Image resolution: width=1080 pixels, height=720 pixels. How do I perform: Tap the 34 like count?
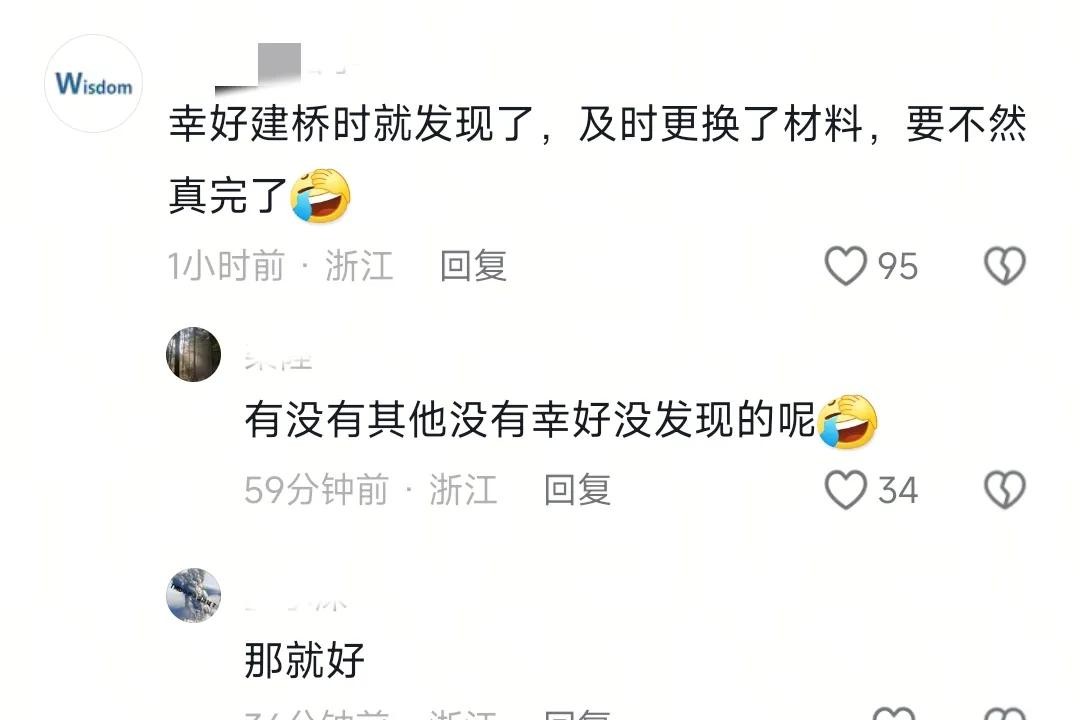897,490
